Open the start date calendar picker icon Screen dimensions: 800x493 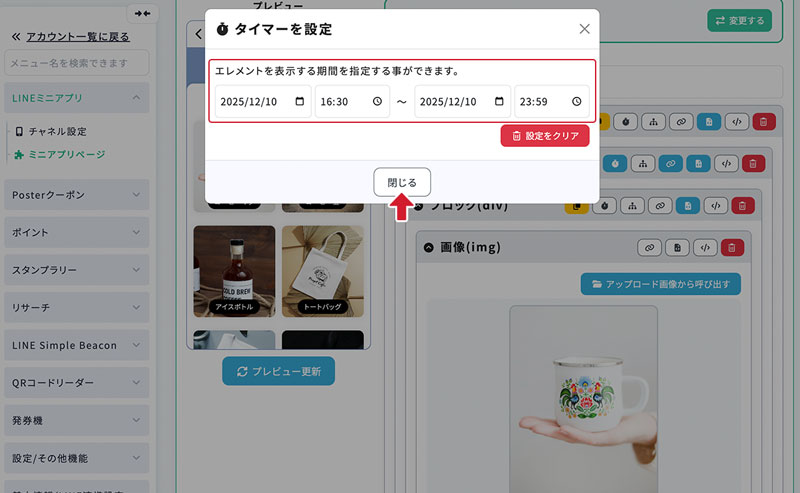pyautogui.click(x=299, y=102)
